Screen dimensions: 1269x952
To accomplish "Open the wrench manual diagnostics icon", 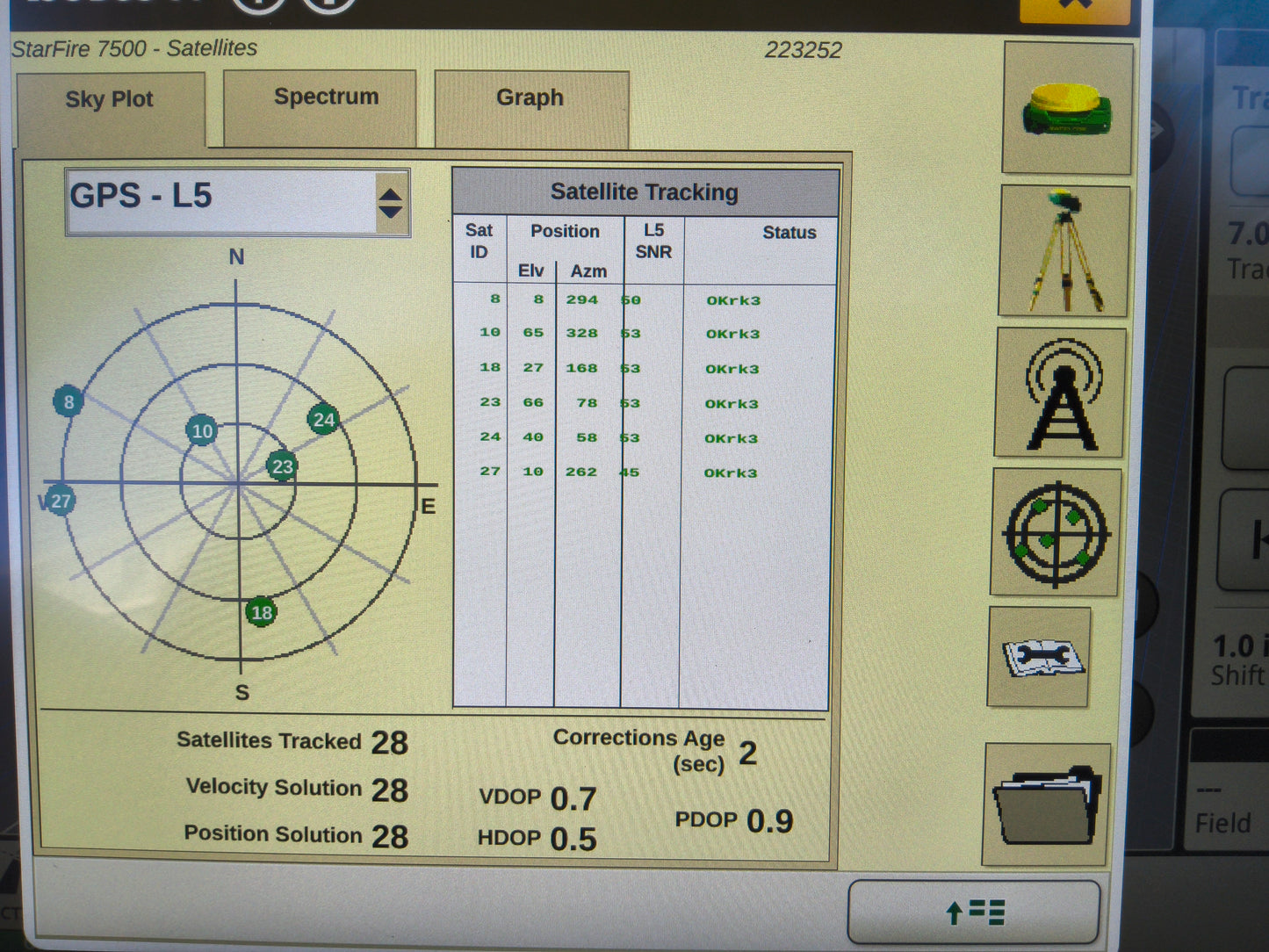I will click(x=1041, y=657).
